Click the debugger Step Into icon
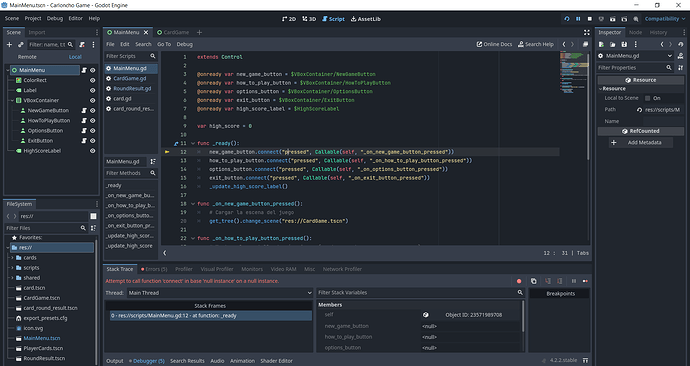The image size is (690, 366). point(548,281)
